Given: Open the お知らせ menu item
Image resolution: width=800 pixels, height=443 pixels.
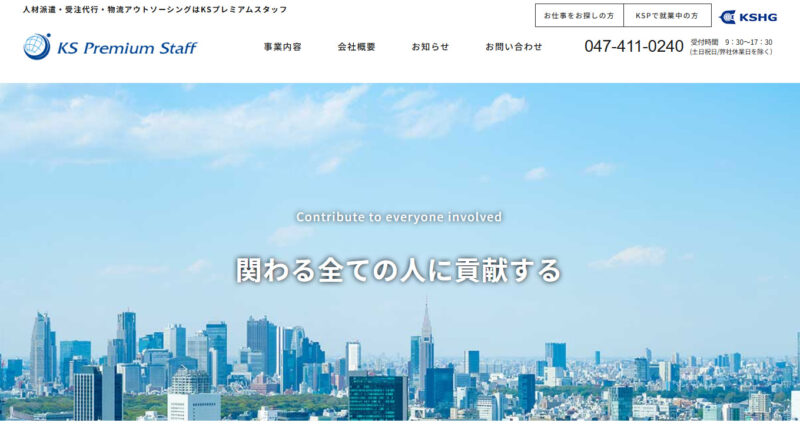Looking at the screenshot, I should click(x=430, y=47).
